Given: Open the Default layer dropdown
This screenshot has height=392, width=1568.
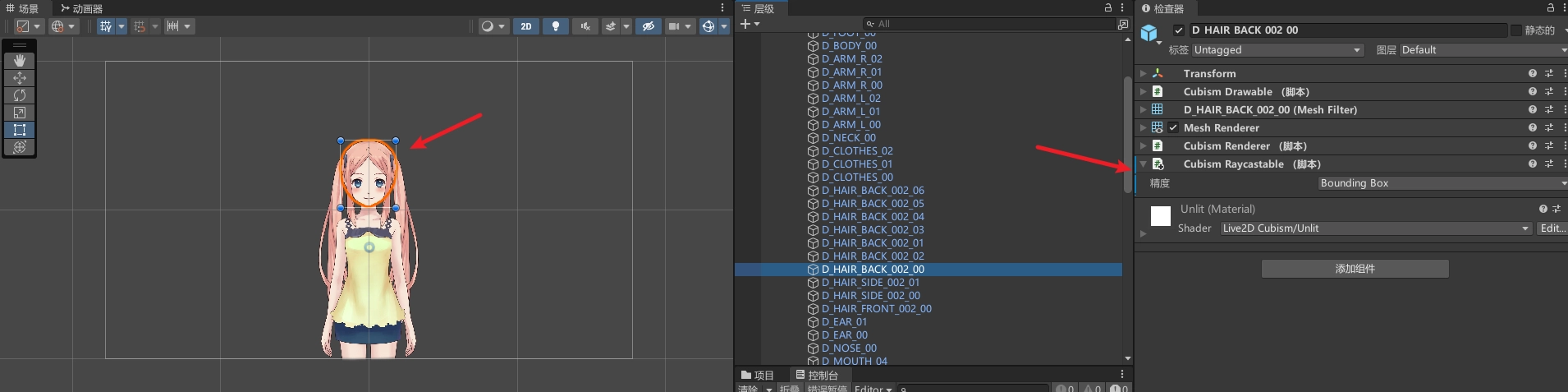Looking at the screenshot, I should tap(1483, 50).
